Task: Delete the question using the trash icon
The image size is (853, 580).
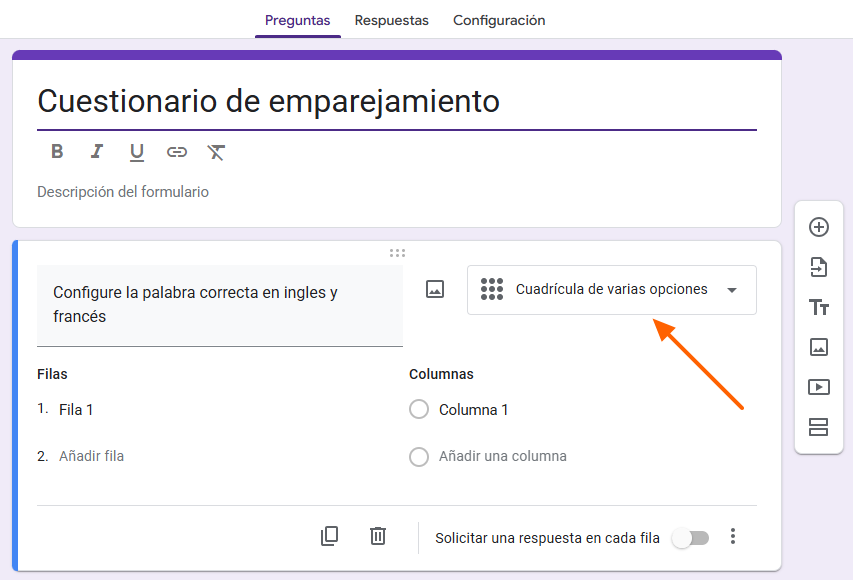Action: 377,536
